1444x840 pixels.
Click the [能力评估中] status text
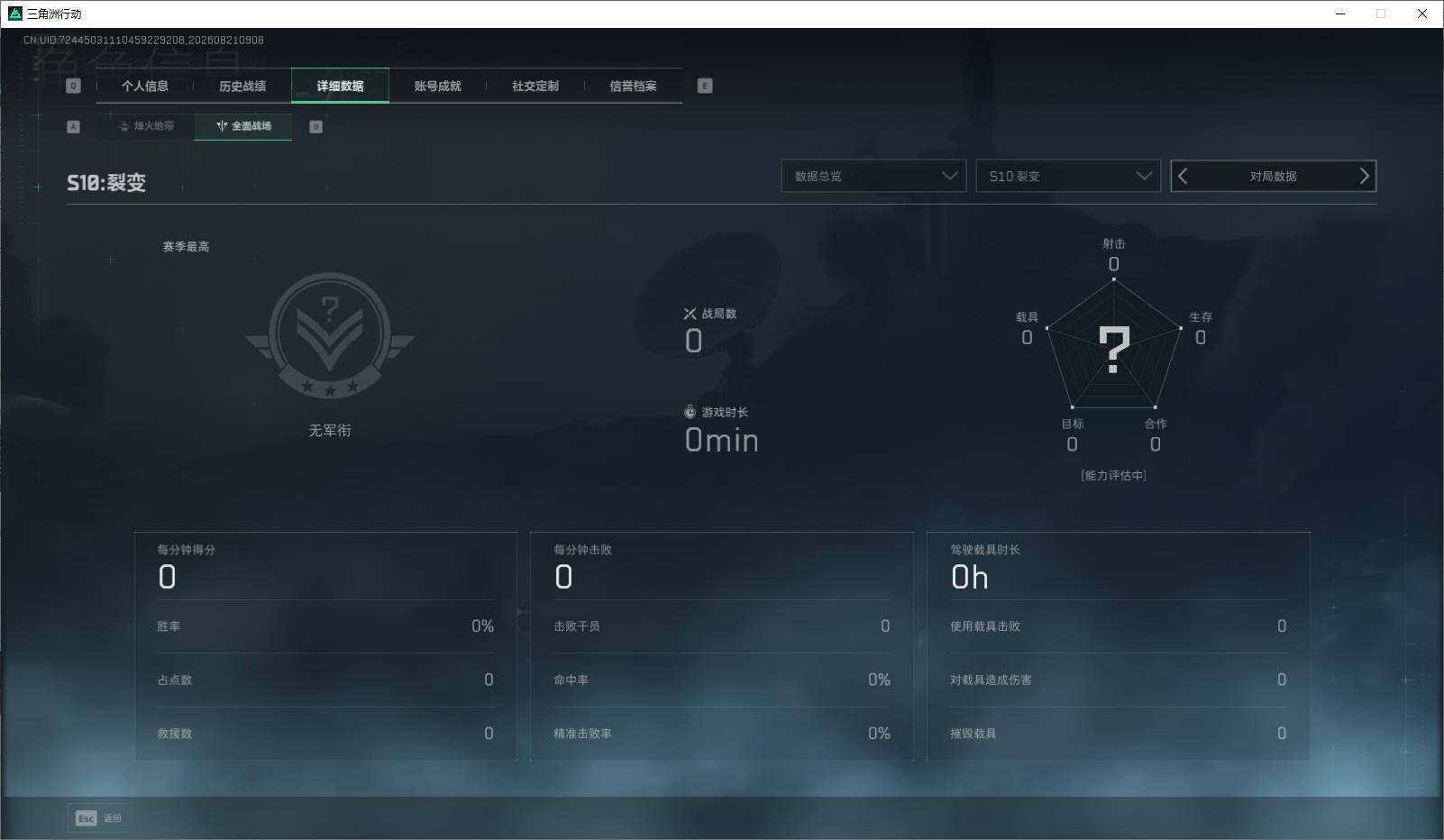(1113, 476)
